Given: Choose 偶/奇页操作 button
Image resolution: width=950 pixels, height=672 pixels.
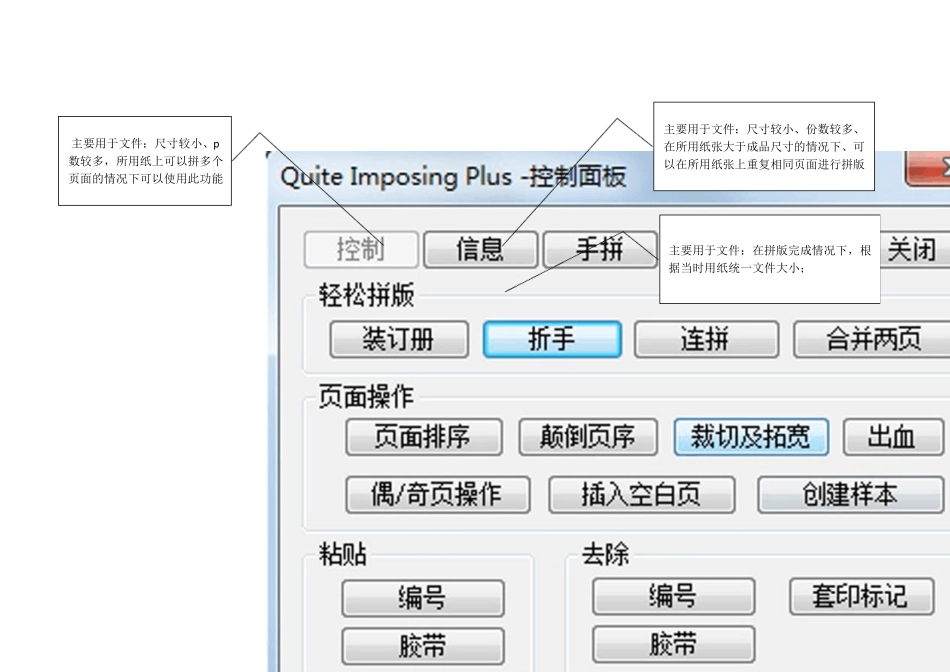Looking at the screenshot, I should click(x=438, y=495).
